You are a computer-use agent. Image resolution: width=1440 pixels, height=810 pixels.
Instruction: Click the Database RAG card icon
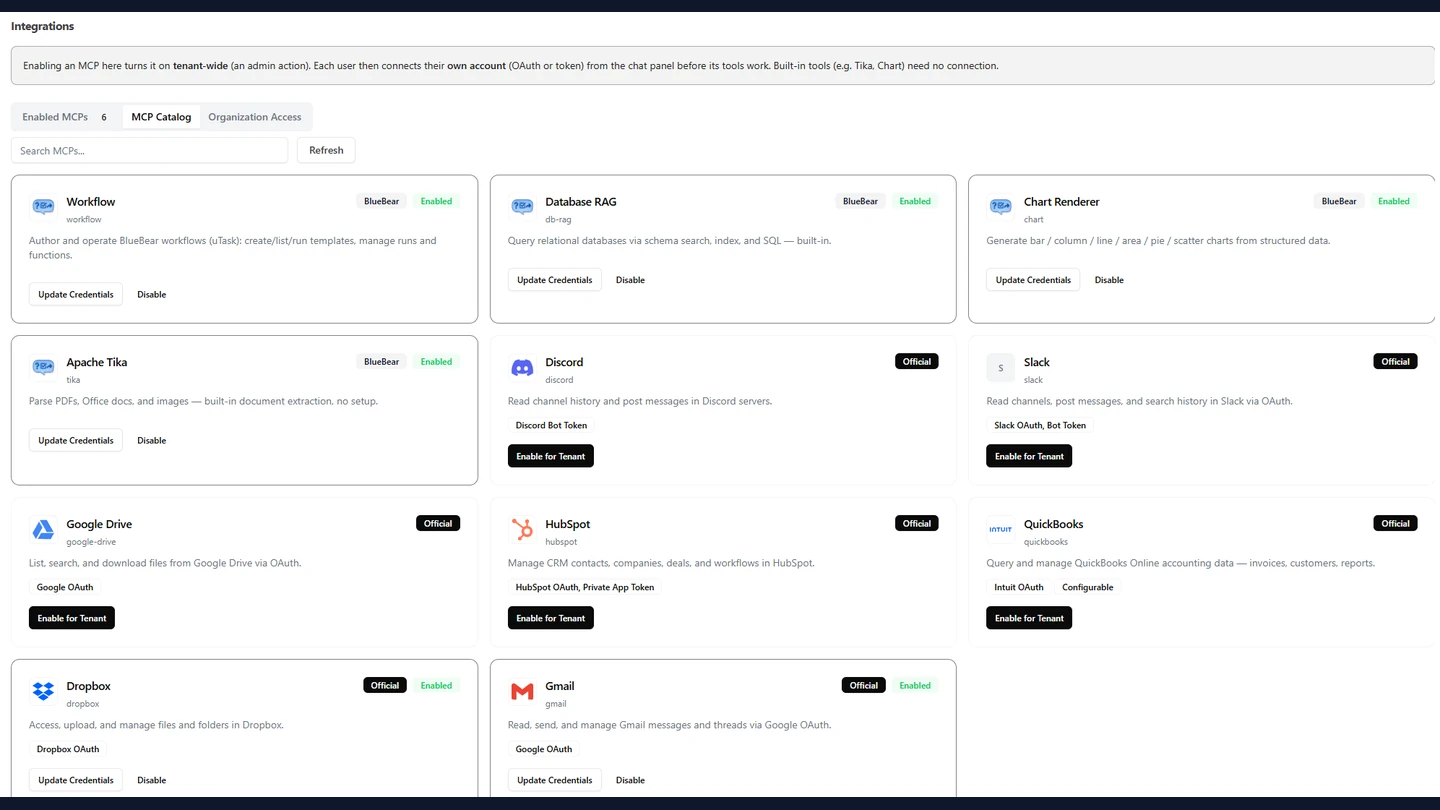pyautogui.click(x=522, y=207)
